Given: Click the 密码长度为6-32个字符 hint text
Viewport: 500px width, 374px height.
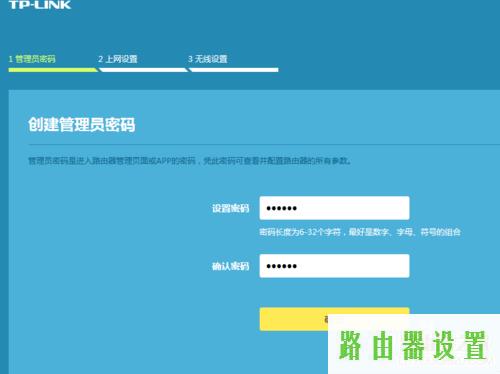Looking at the screenshot, I should click(360, 232).
